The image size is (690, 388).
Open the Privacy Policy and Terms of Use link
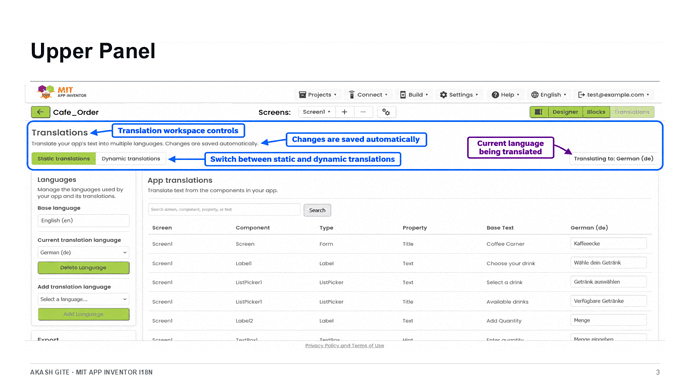(345, 346)
